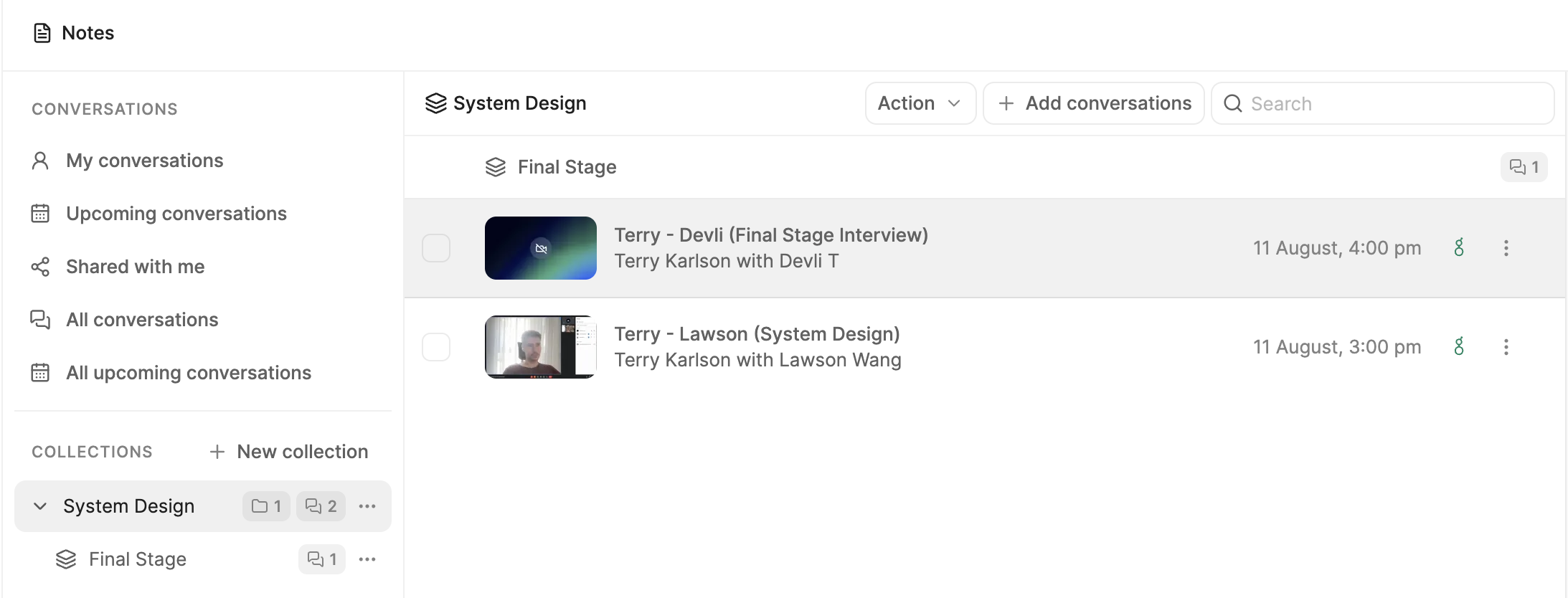
Task: Click the 11 August, 3:00 pm date
Action: (x=1337, y=347)
